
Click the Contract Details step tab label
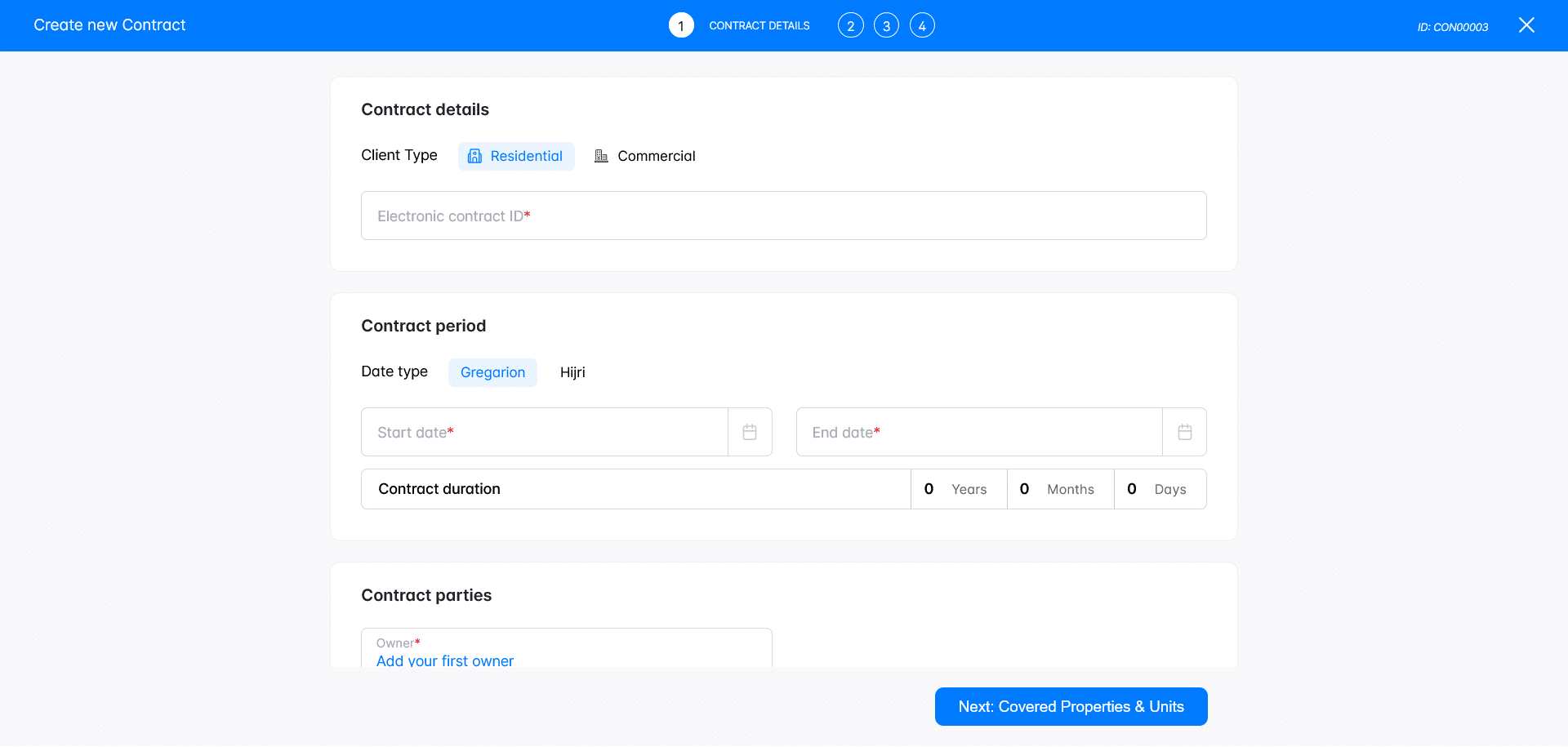[x=759, y=25]
